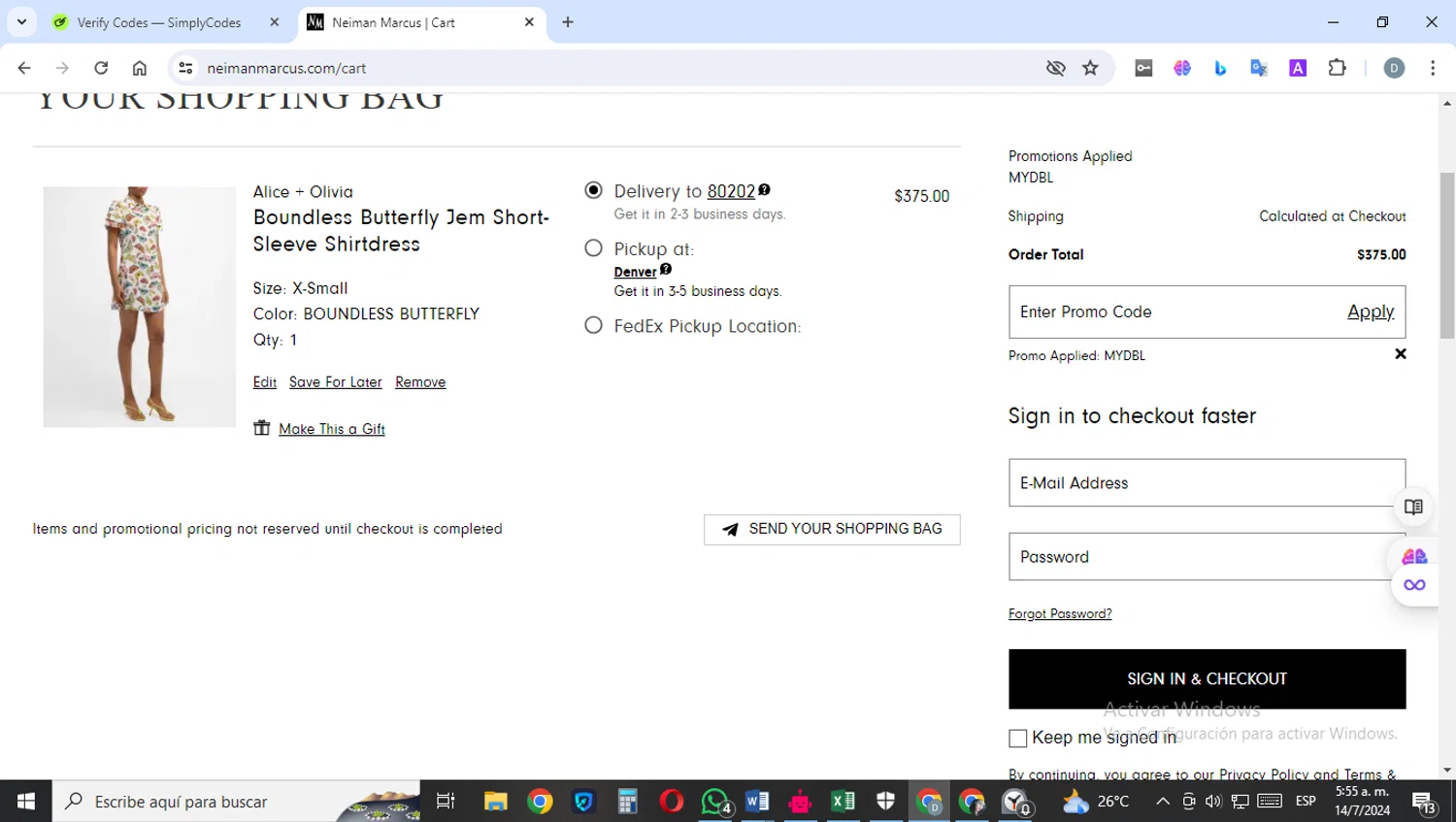Screen dimensions: 1456x822
Task: Click Sign In & Checkout button
Action: 1207,678
